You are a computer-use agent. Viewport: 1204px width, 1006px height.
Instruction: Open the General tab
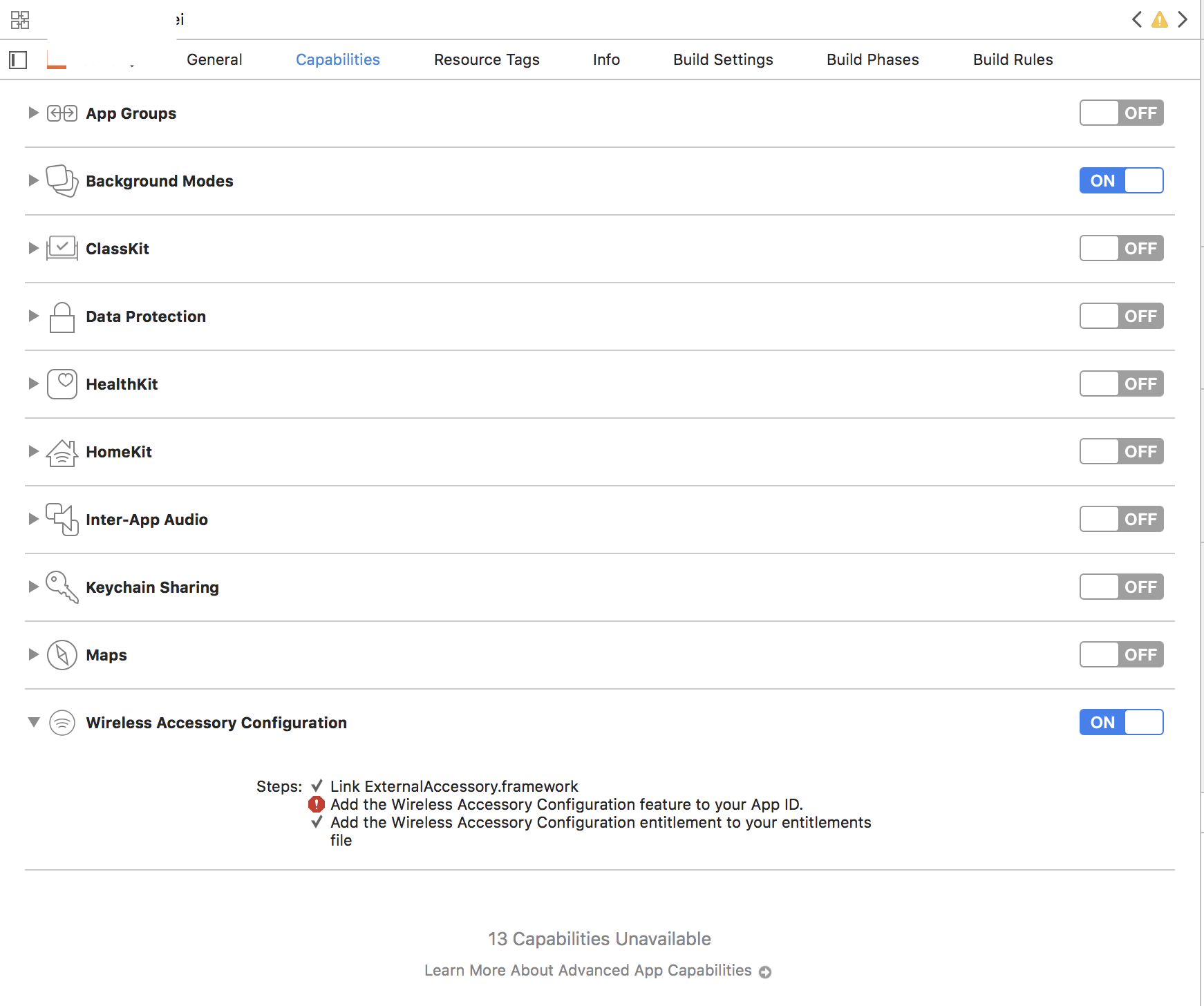click(214, 60)
